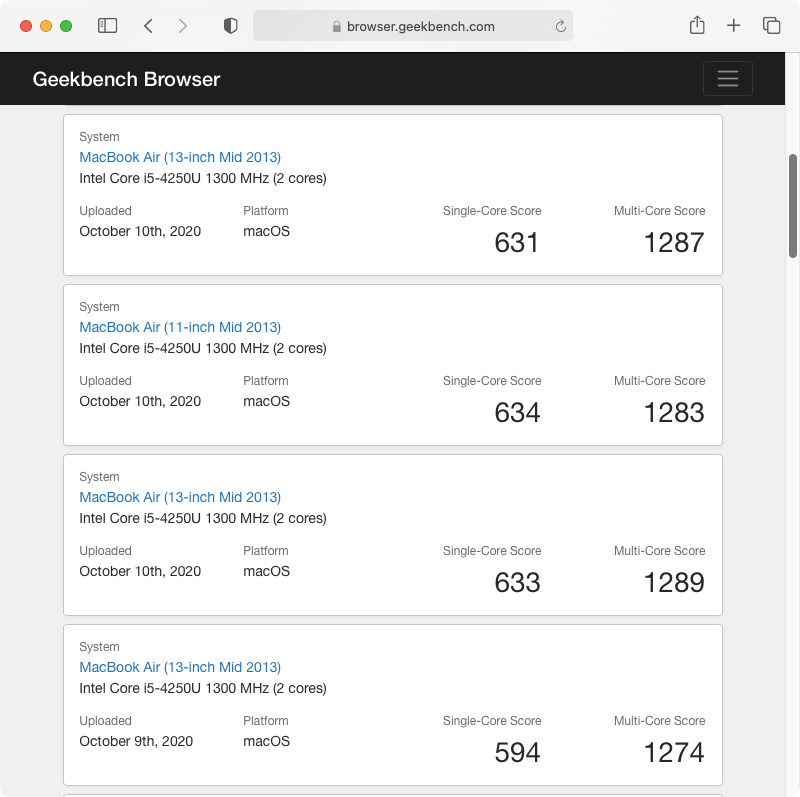Toggle the Safari sidebar icon
800x797 pixels.
[107, 26]
